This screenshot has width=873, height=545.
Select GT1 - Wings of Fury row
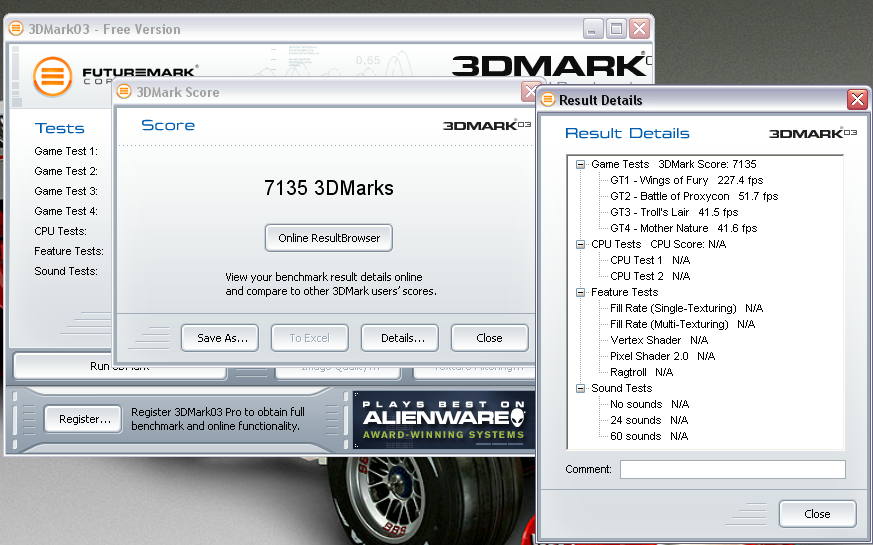coord(686,180)
